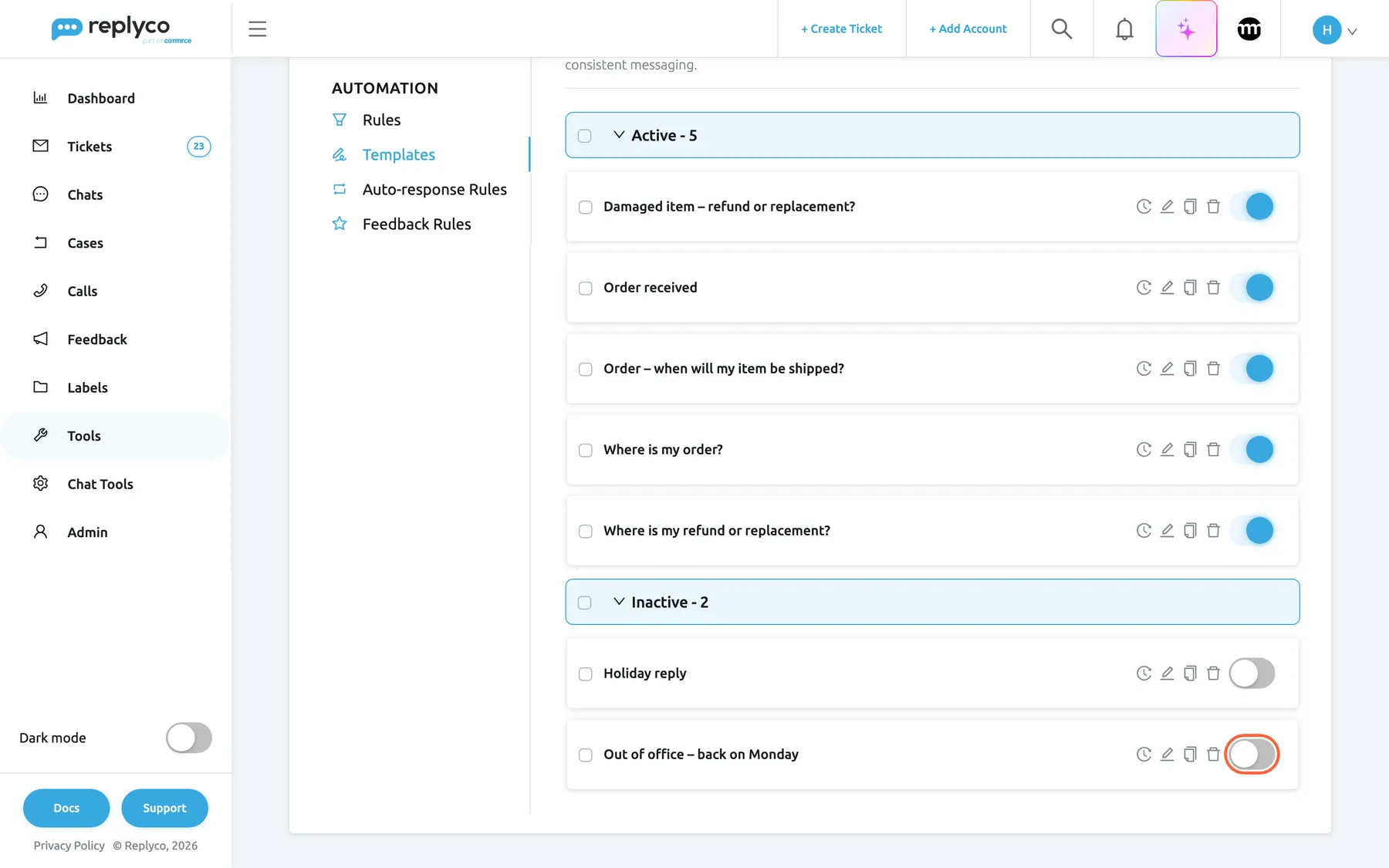The width and height of the screenshot is (1389, 868).
Task: Open the Privacy Policy link
Action: [69, 846]
